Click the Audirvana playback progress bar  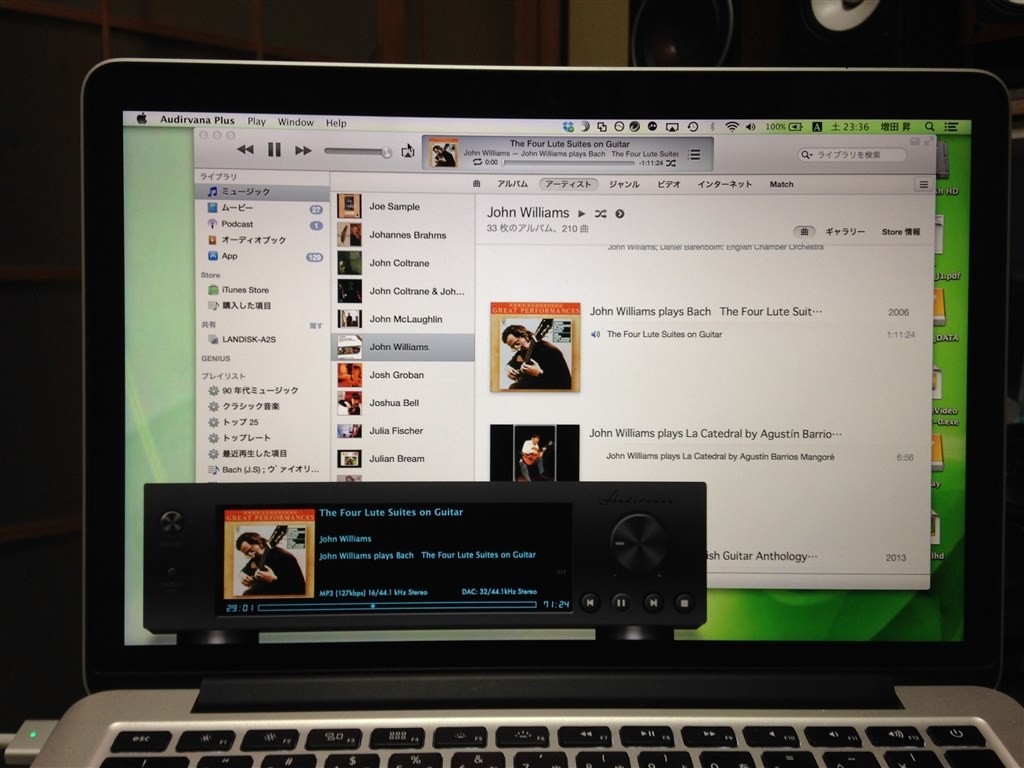coord(397,607)
